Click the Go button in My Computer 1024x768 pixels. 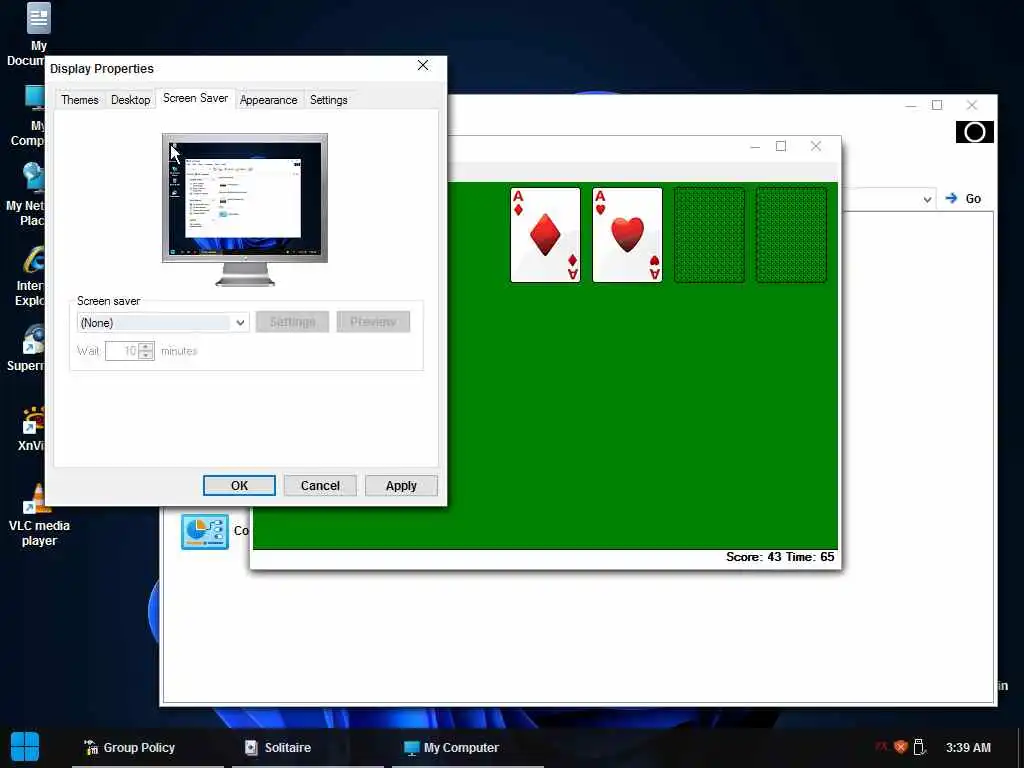tap(964, 199)
